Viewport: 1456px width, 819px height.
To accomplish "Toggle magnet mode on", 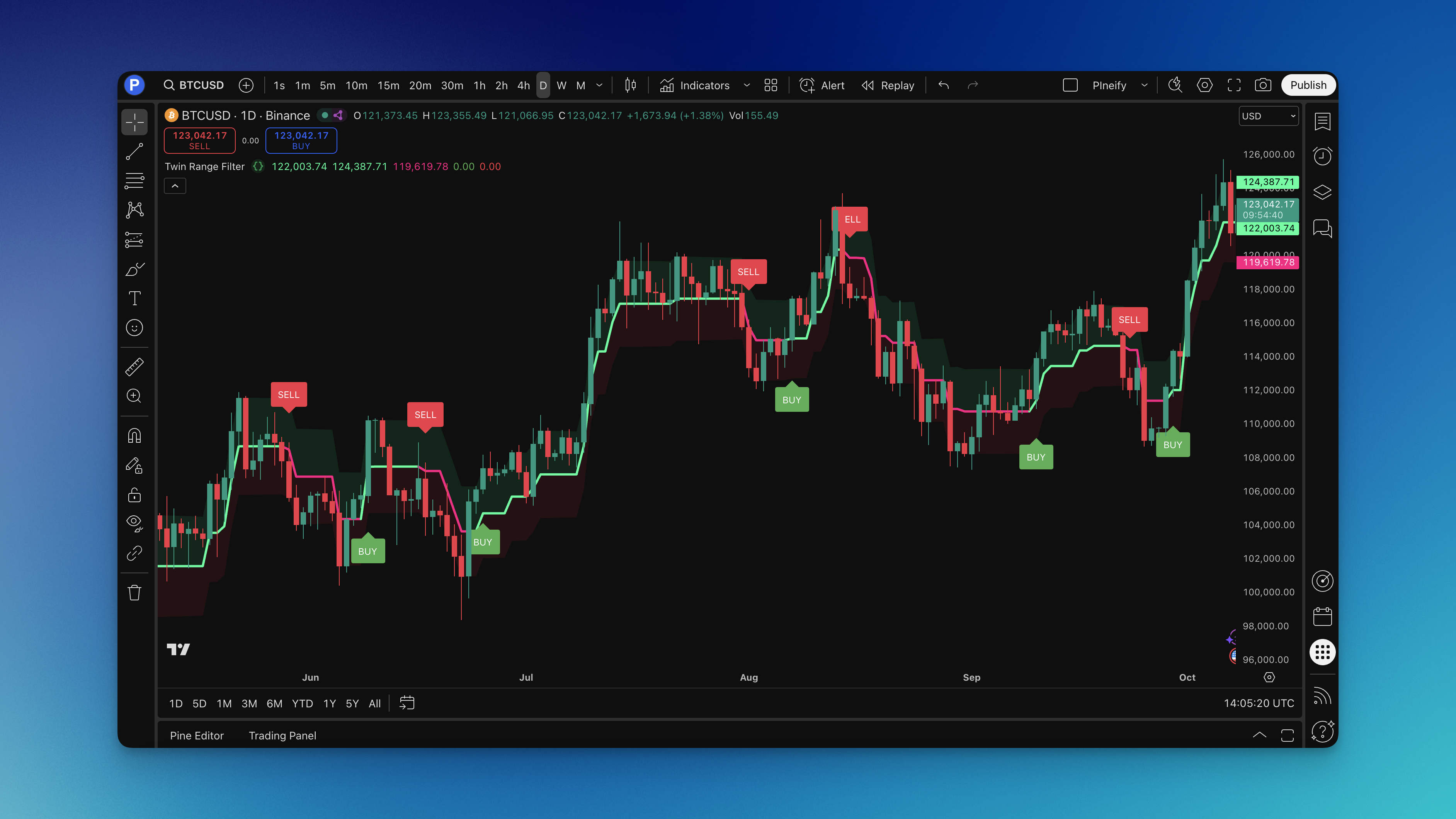I will click(x=134, y=436).
